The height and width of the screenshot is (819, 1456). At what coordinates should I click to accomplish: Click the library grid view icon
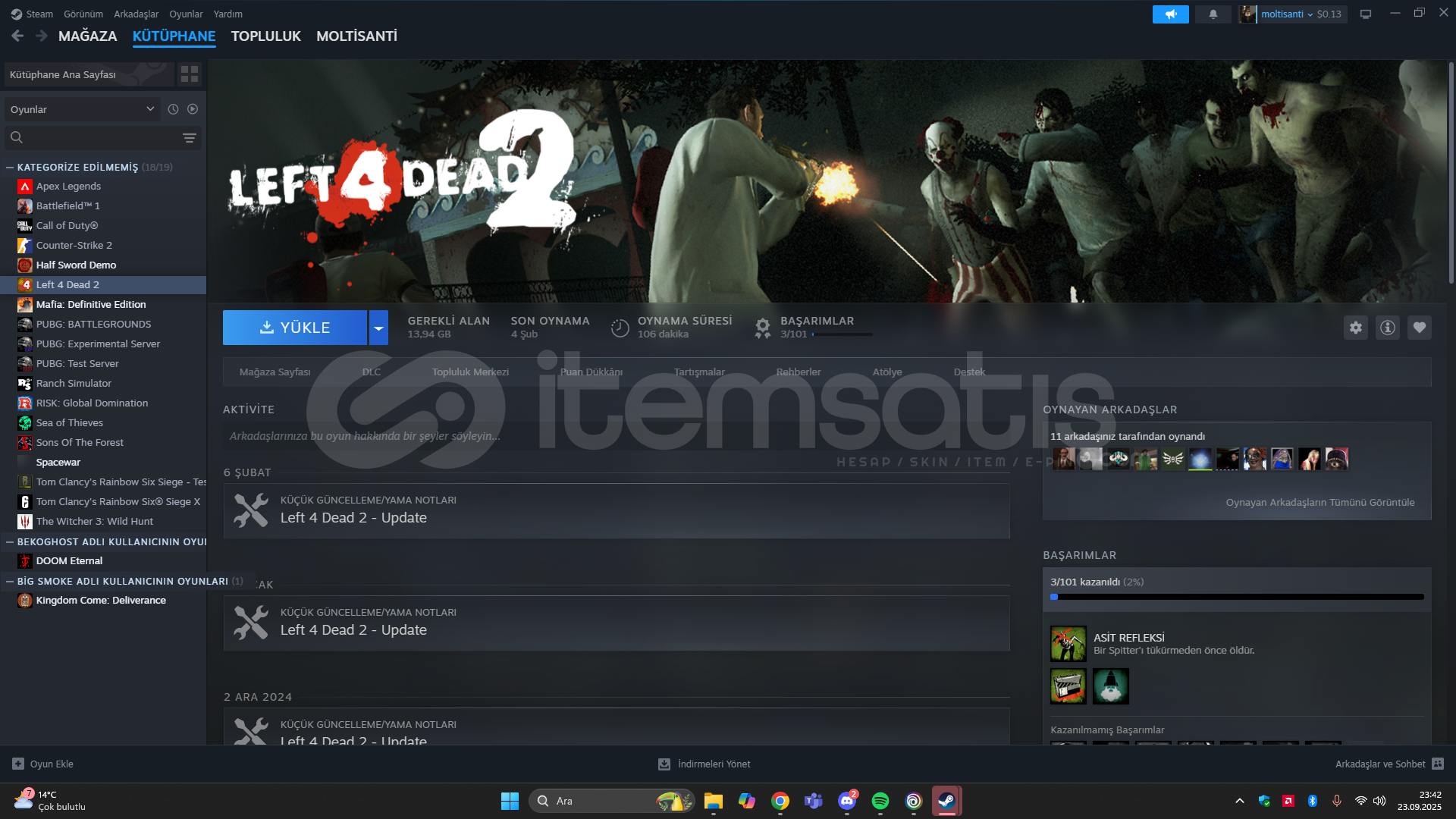(x=190, y=74)
